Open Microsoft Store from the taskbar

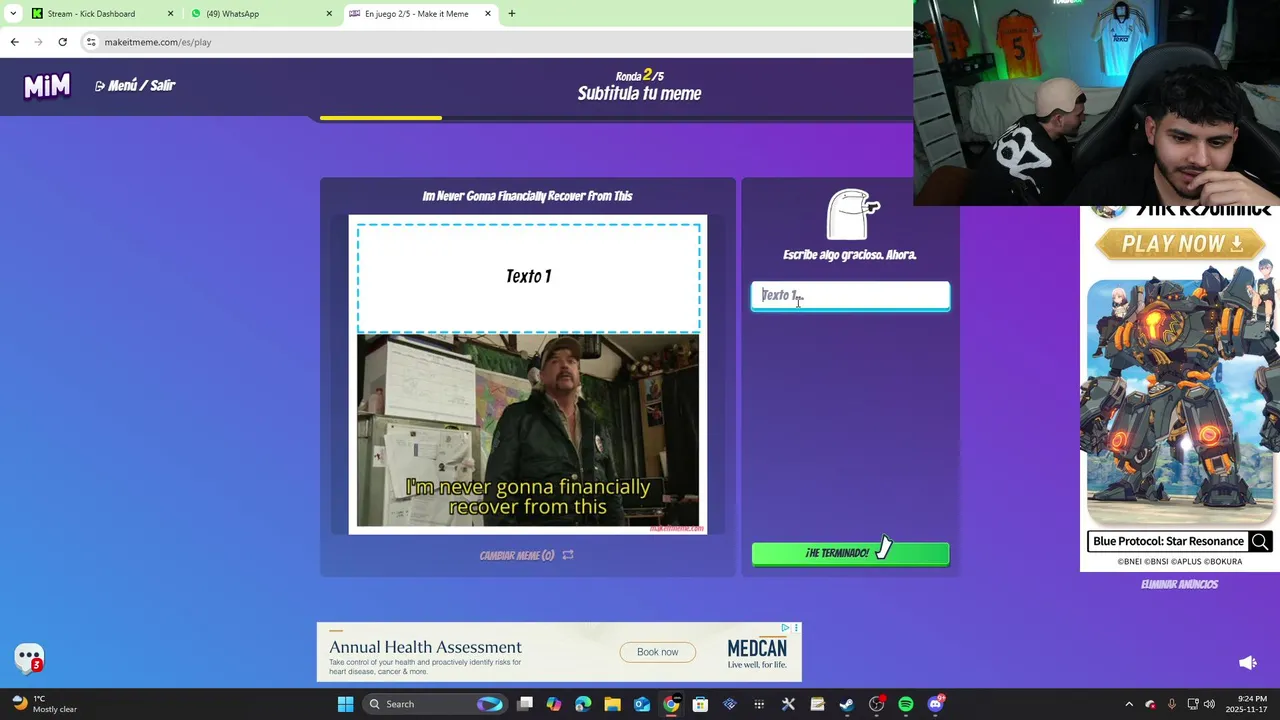(700, 704)
